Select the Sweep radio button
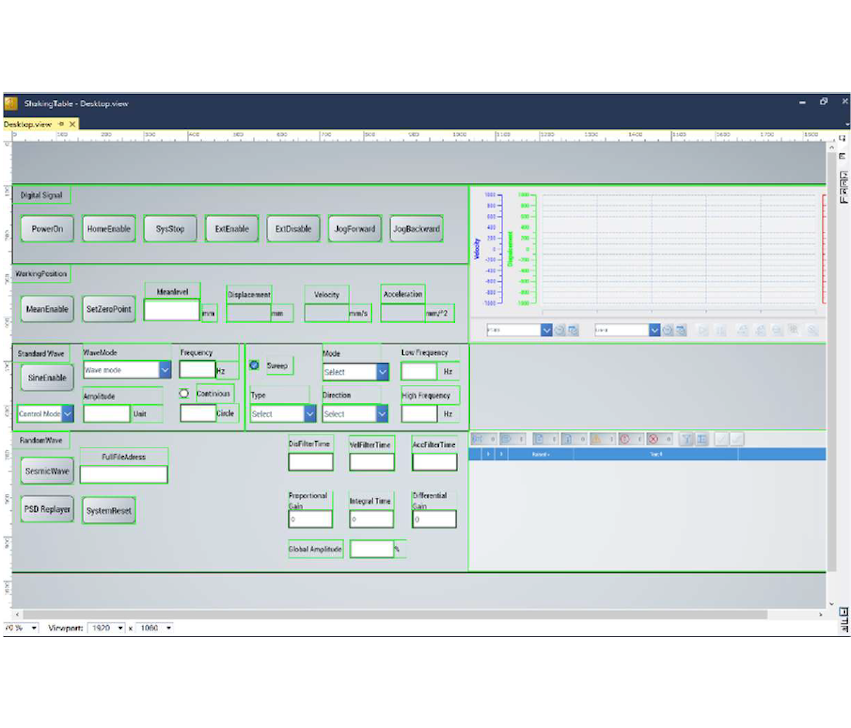 [x=254, y=366]
